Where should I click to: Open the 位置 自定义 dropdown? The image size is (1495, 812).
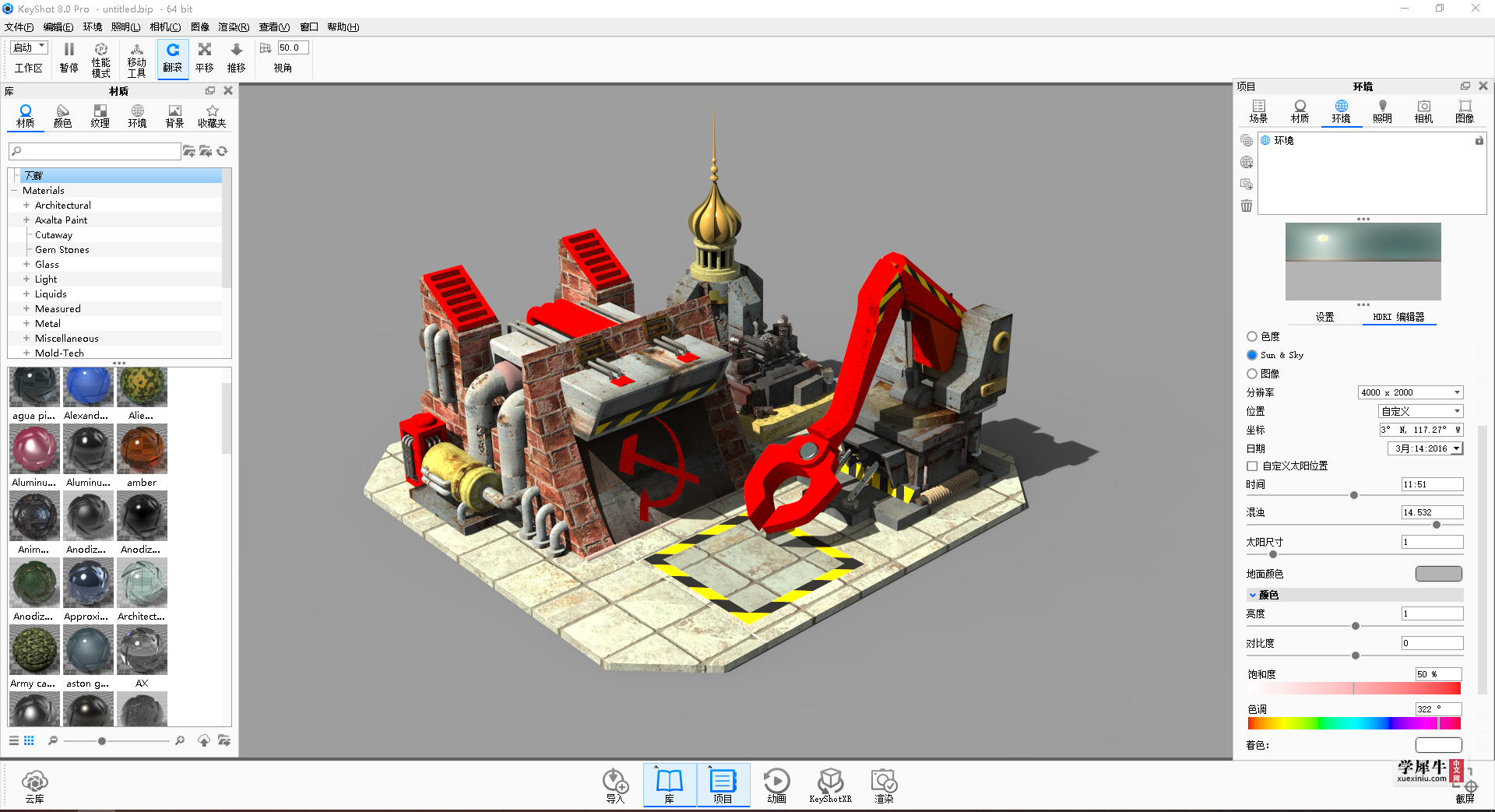click(x=1421, y=411)
